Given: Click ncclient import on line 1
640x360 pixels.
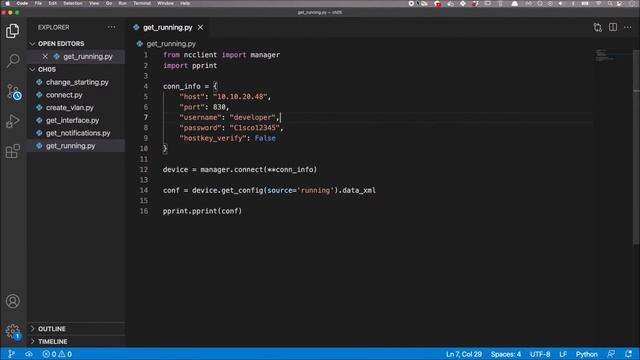Looking at the screenshot, I should click(200, 55).
